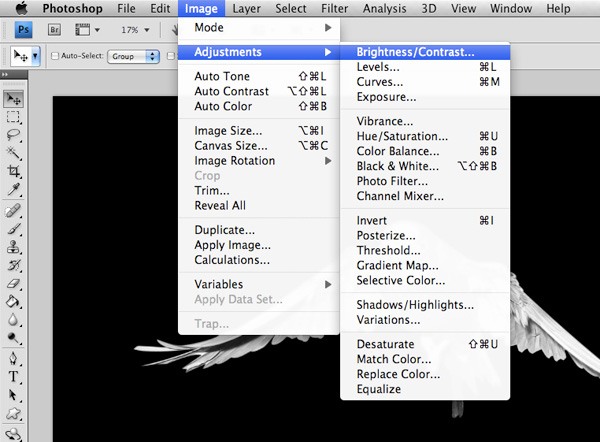Choose Auto Tone
The width and height of the screenshot is (600, 442).
coord(259,76)
